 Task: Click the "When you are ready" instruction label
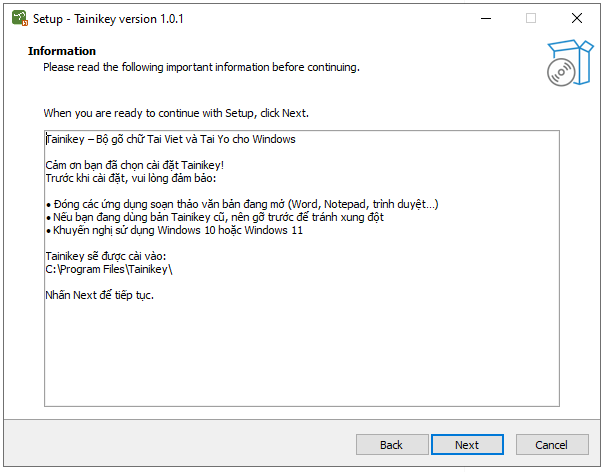click(x=183, y=113)
